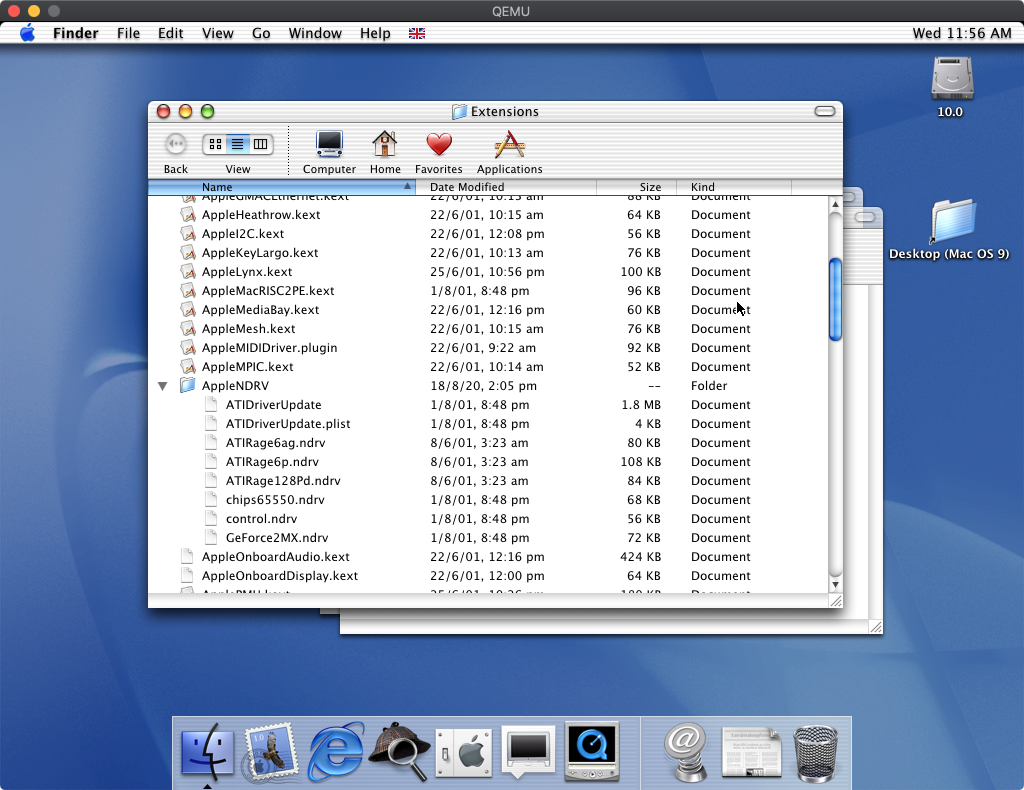Screen dimensions: 1024x790
Task: Select the AppleI2C.kext file icon
Action: [188, 234]
